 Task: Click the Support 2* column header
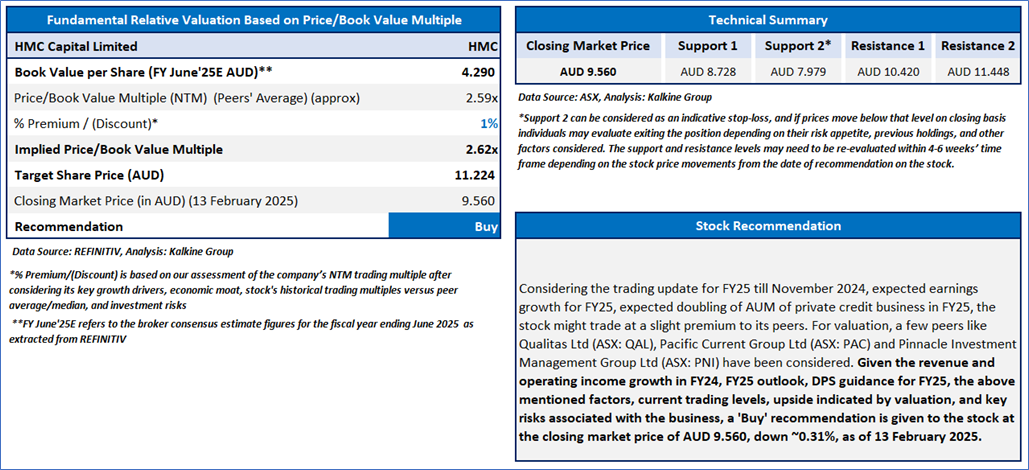tap(797, 46)
